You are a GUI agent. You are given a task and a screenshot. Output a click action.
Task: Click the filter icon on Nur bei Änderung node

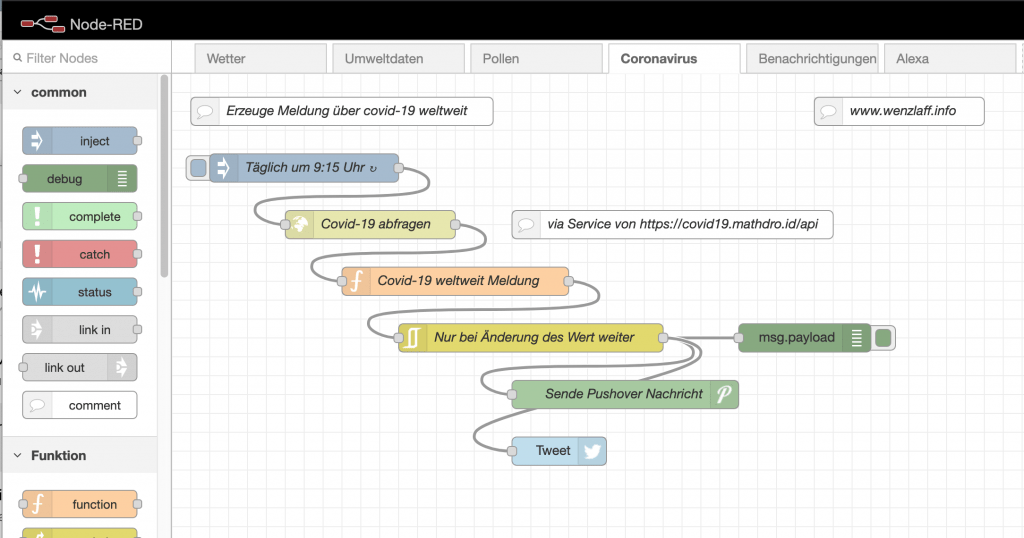click(x=413, y=338)
